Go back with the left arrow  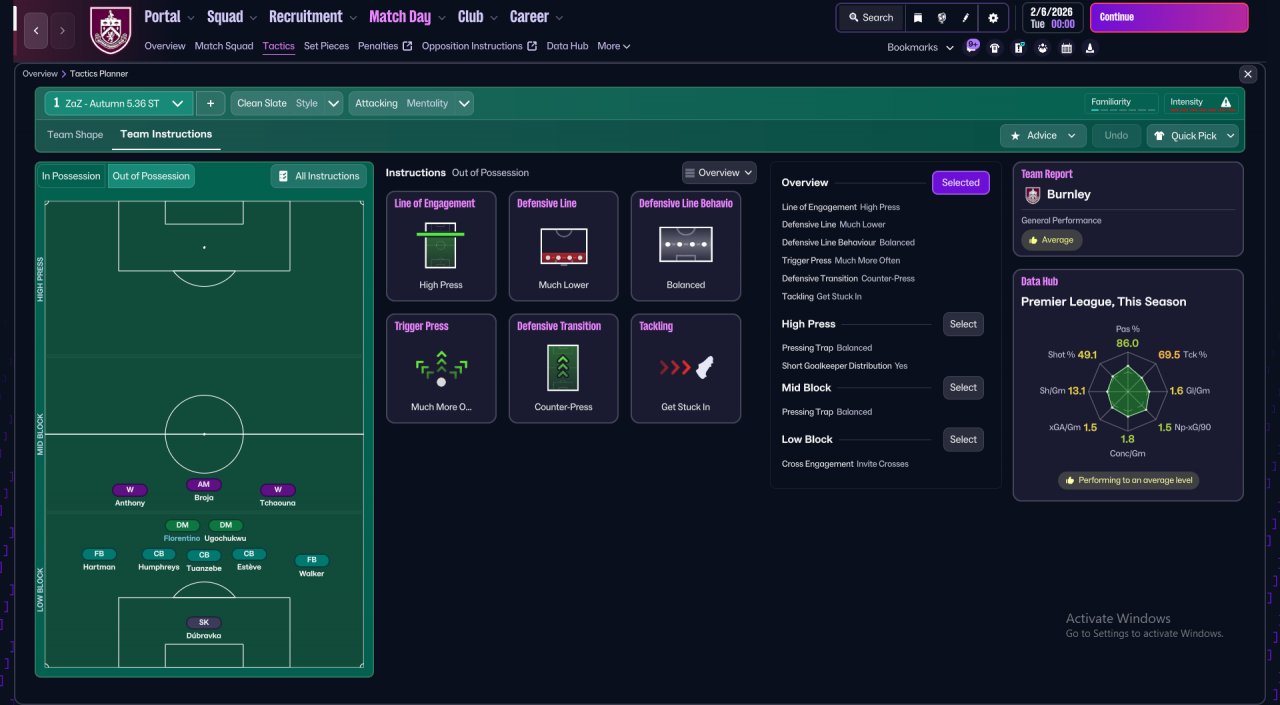35,31
